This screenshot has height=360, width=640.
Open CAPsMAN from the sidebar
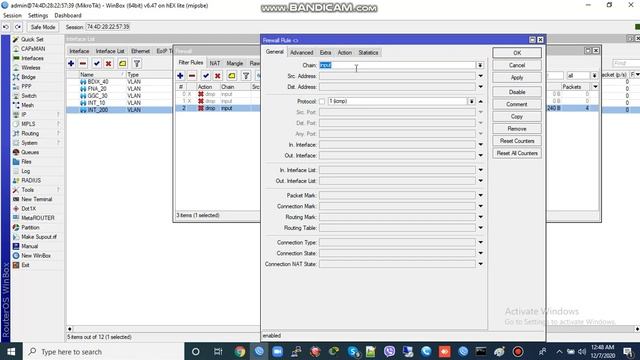coord(33,49)
